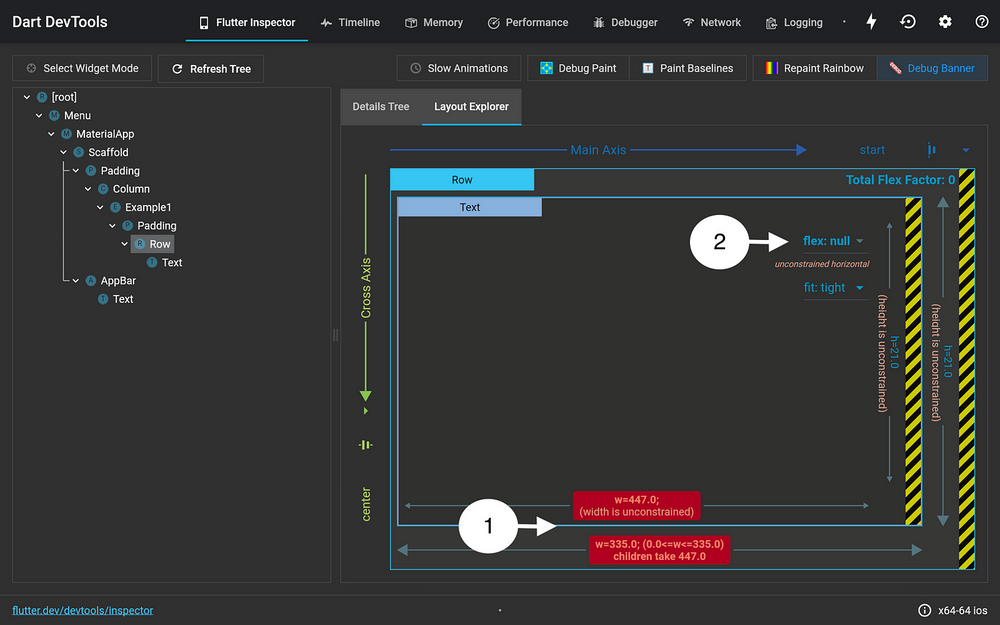
Task: Collapse the Scaffold tree node
Action: (63, 151)
